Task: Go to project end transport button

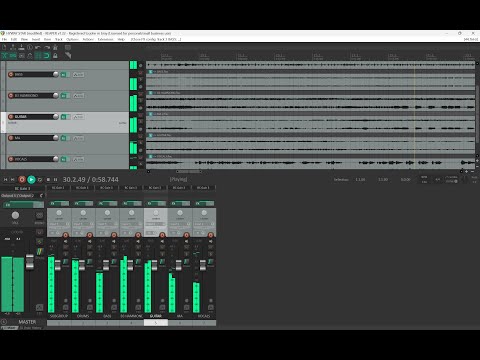Action: click(13, 180)
